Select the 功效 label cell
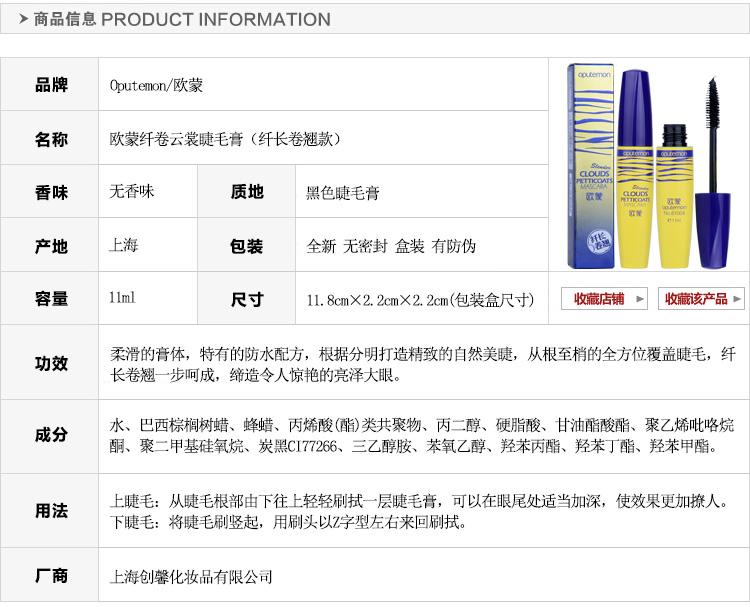The image size is (750, 607). [50, 363]
